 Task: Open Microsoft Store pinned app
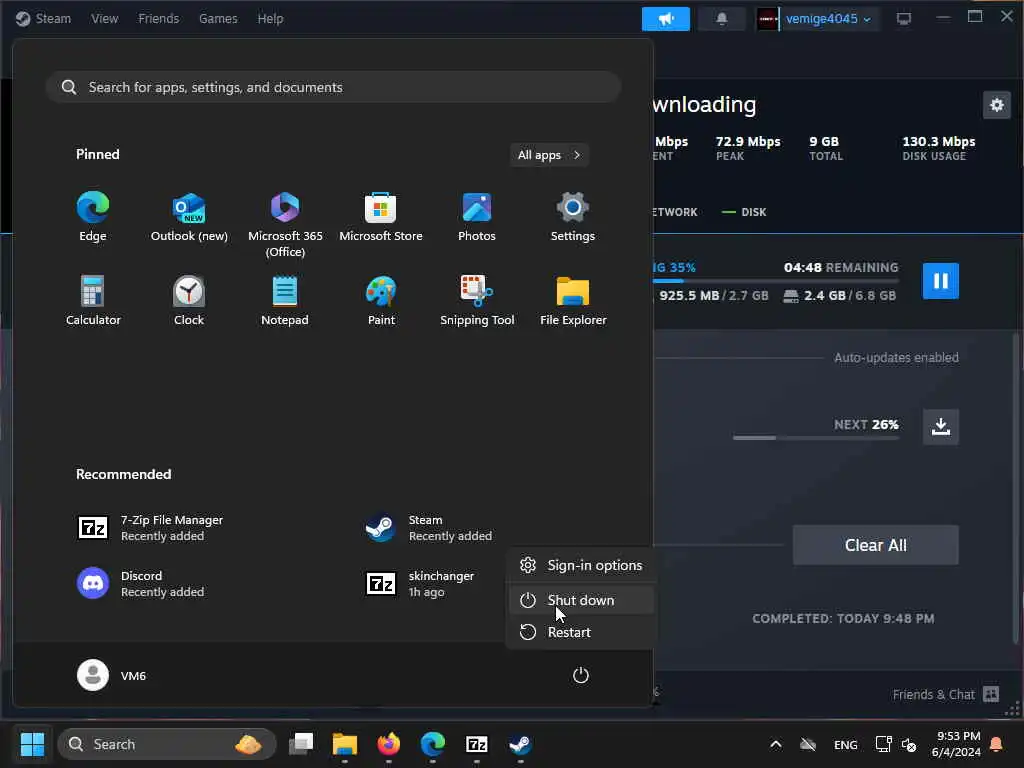click(381, 217)
